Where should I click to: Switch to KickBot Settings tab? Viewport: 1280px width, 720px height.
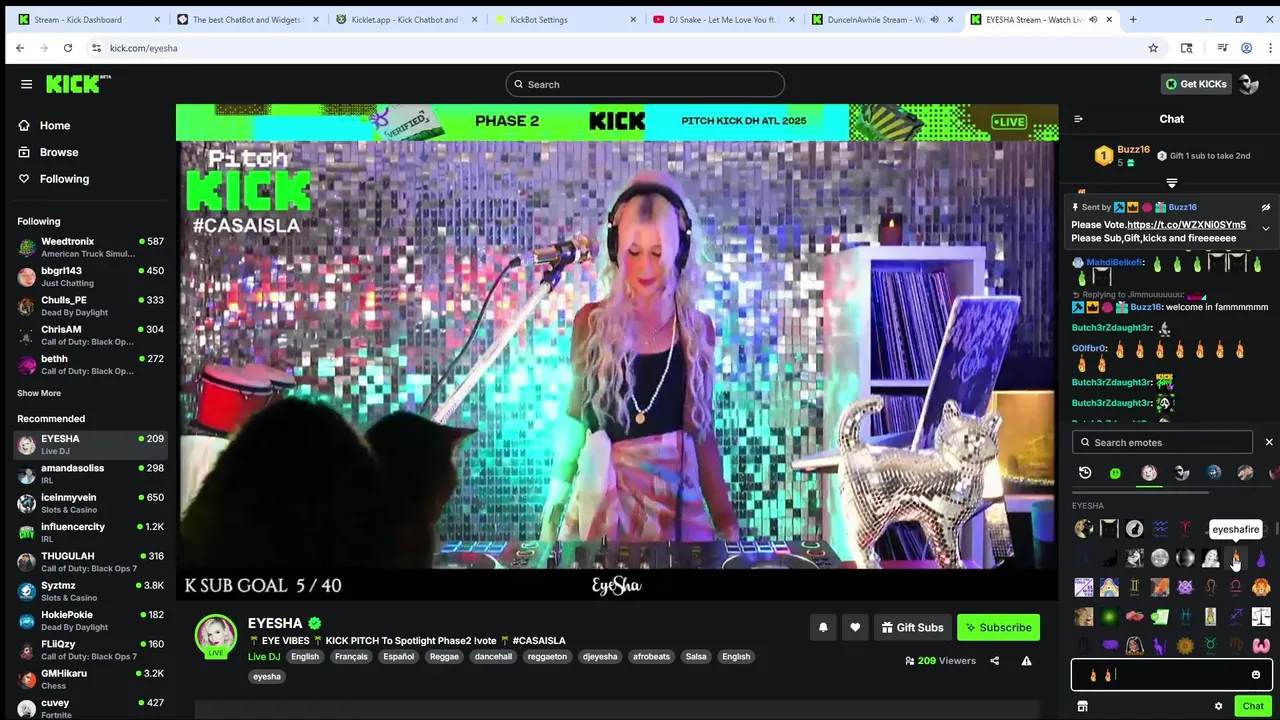click(565, 19)
